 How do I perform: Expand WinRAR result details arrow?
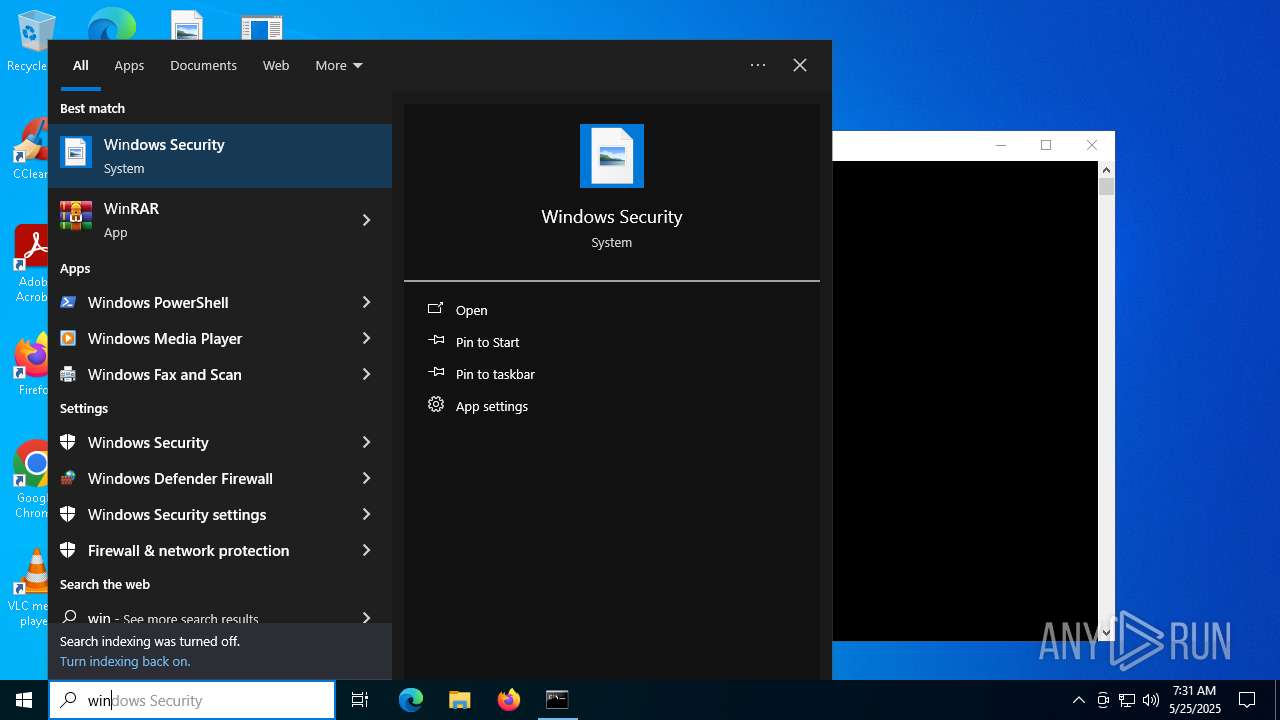(x=366, y=220)
